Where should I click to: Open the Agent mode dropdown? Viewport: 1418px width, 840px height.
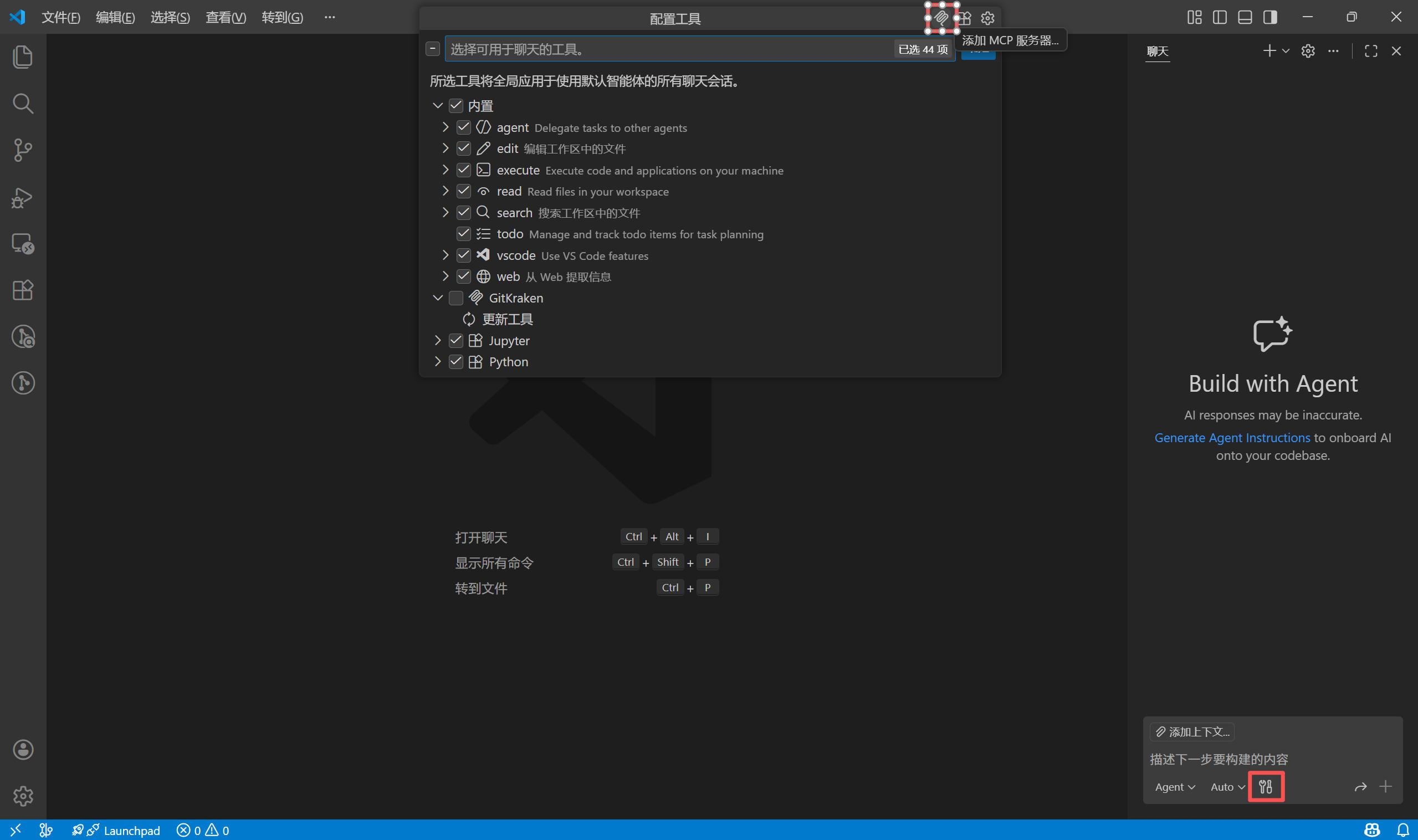pos(1175,787)
